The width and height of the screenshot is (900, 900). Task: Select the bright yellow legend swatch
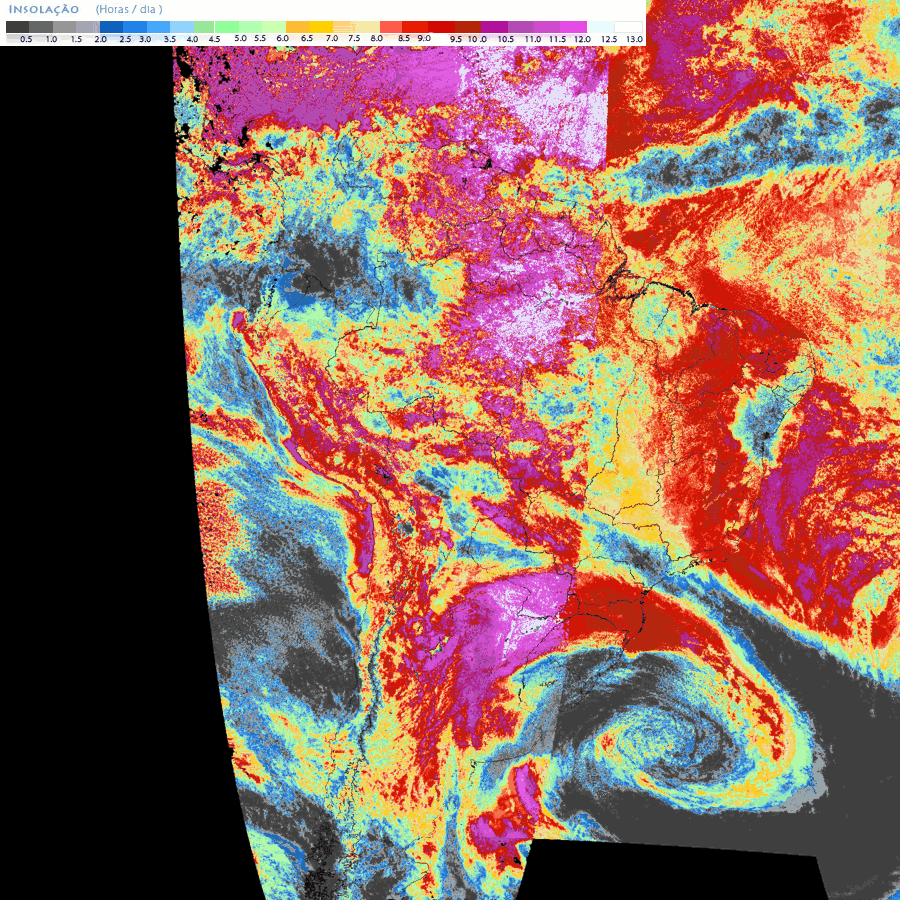(321, 27)
